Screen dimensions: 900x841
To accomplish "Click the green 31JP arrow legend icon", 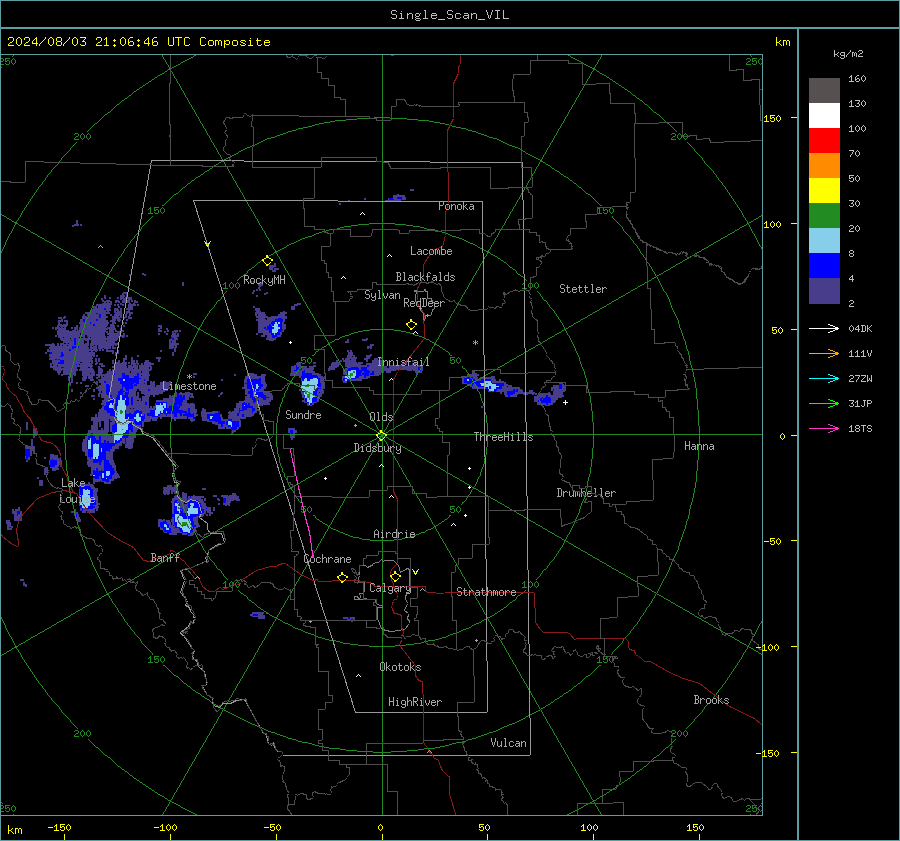I will pos(824,404).
